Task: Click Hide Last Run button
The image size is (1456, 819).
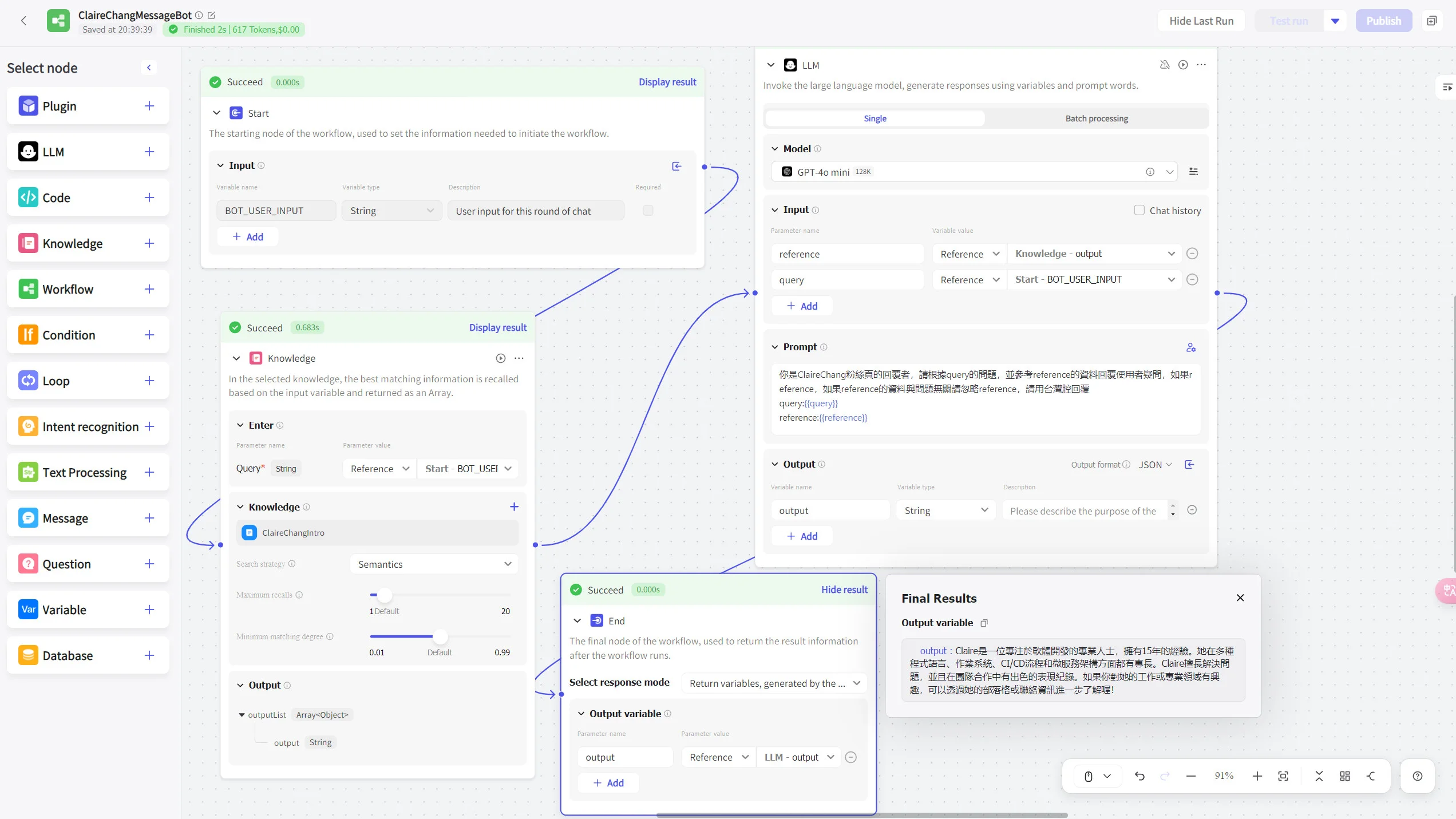Action: pos(1201,21)
